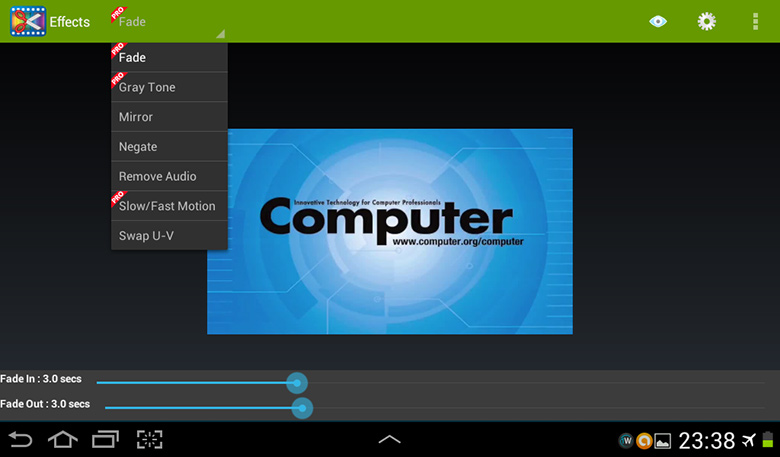780x457 pixels.
Task: Tap the screenshot capture icon
Action: click(x=150, y=440)
